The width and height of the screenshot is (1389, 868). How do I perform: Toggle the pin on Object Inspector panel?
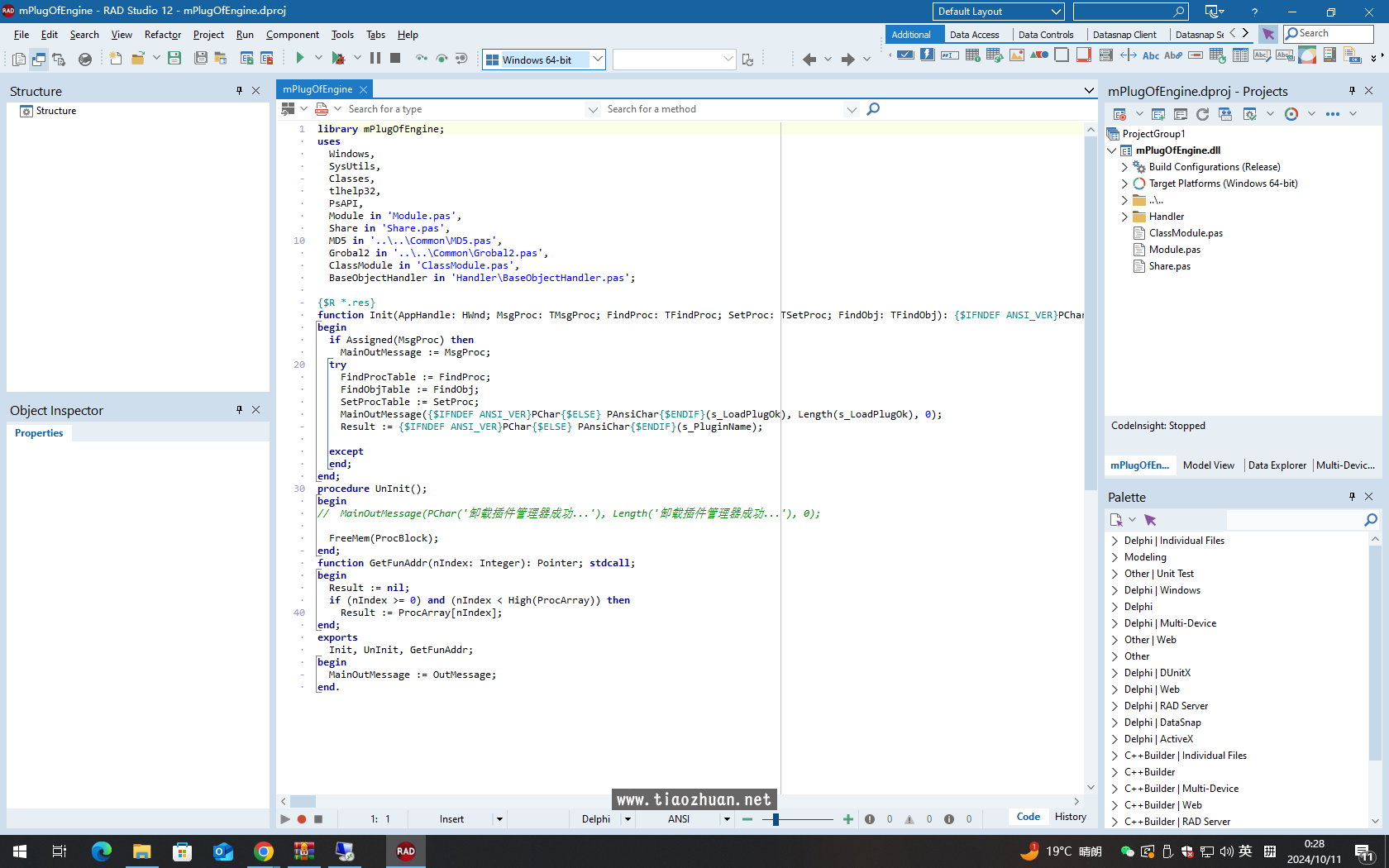pyautogui.click(x=240, y=410)
